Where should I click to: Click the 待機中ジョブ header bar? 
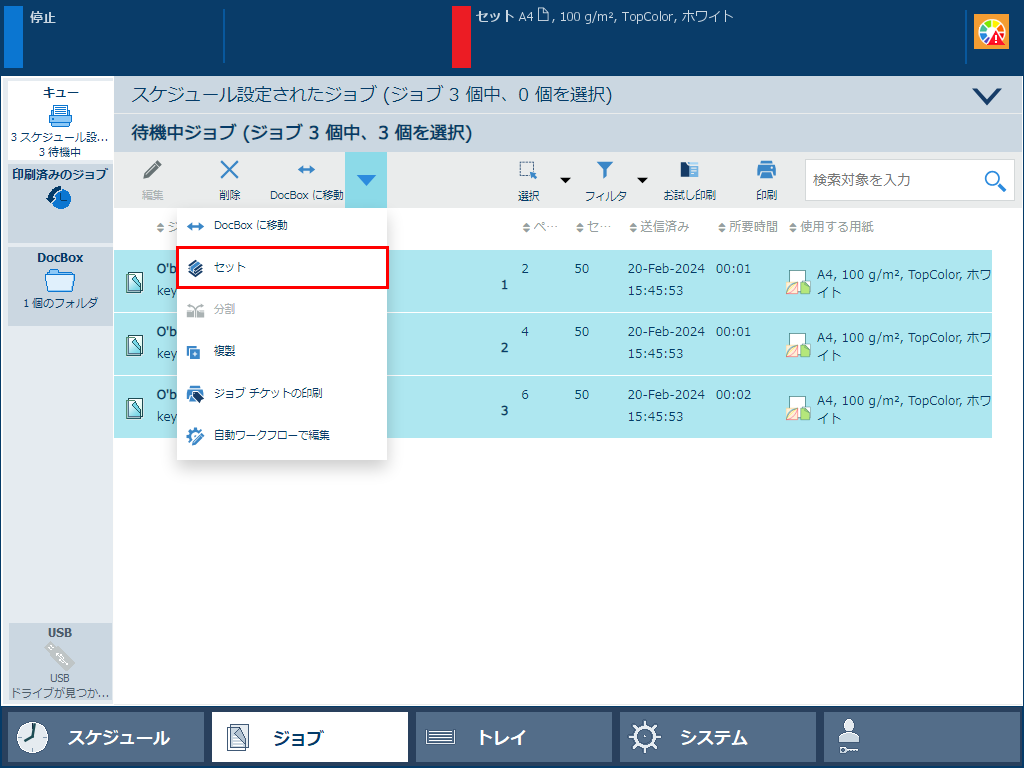click(568, 133)
